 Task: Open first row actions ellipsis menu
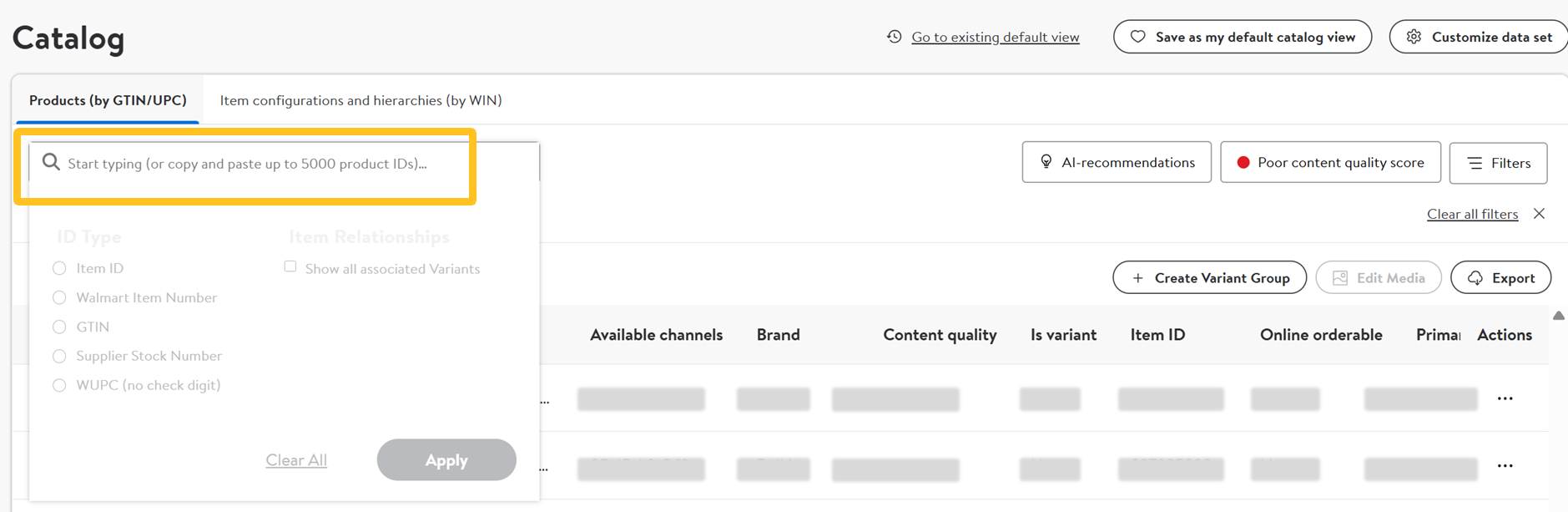pyautogui.click(x=1505, y=398)
